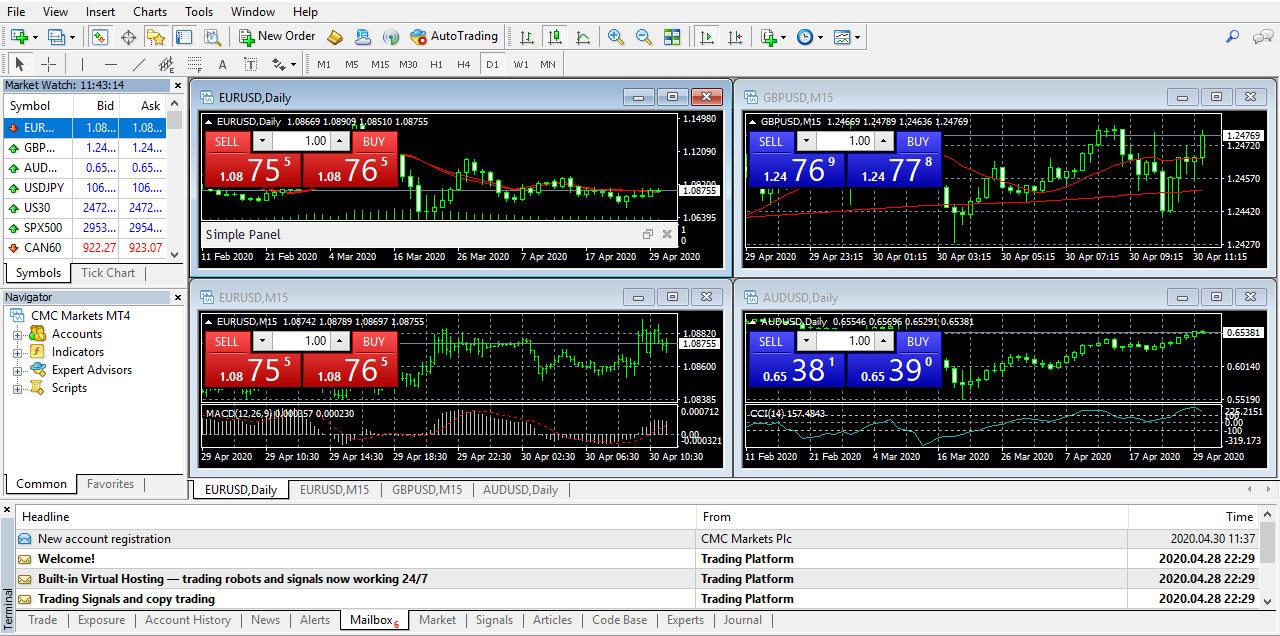Click SELL on the EURUSD,M15 chart
The height and width of the screenshot is (636, 1280).
point(227,342)
